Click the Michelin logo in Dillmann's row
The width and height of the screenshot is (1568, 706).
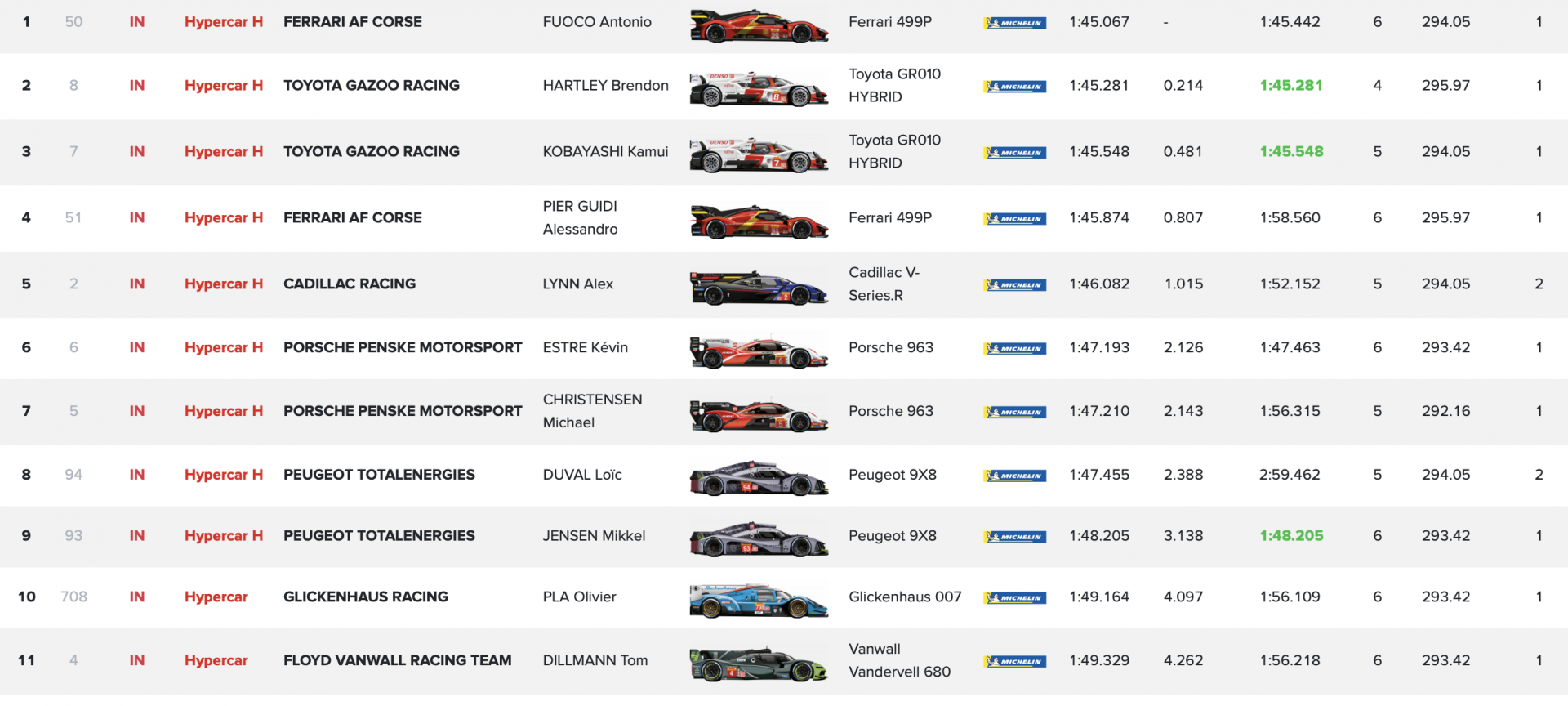[1015, 661]
